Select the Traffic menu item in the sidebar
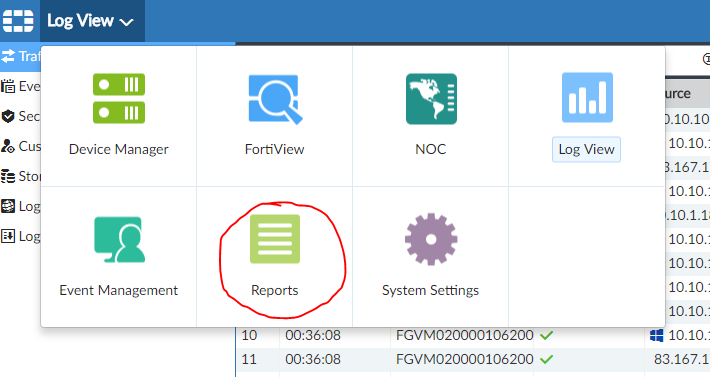Screen dimensions: 710x377 coord(20,57)
